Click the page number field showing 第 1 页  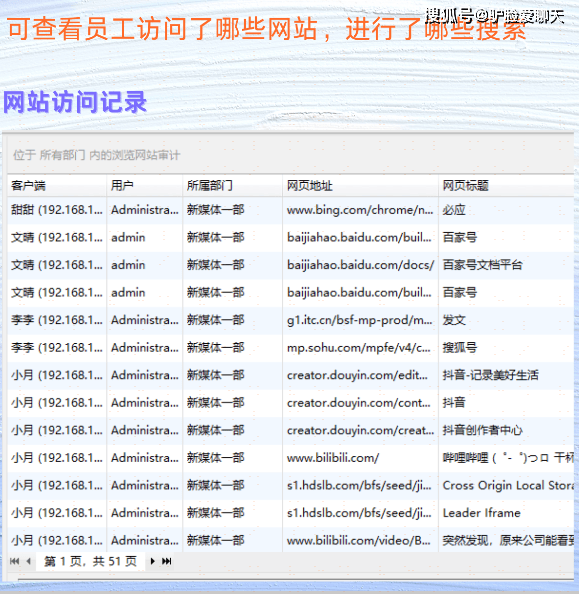coord(90,561)
